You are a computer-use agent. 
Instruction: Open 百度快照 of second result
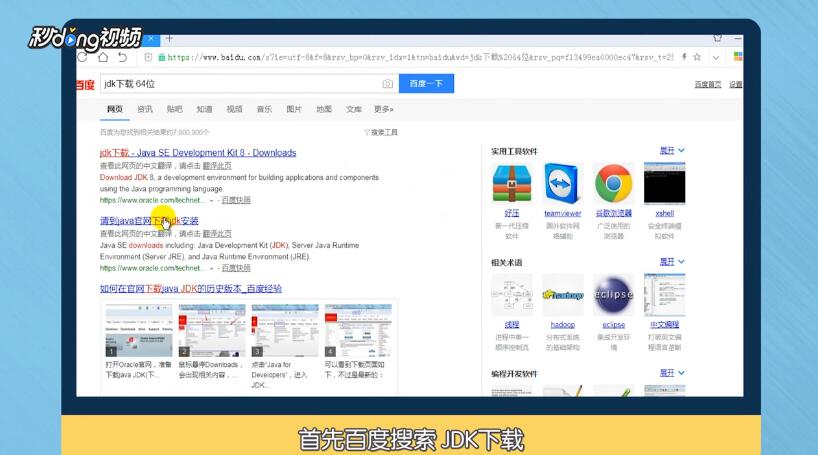click(x=236, y=268)
